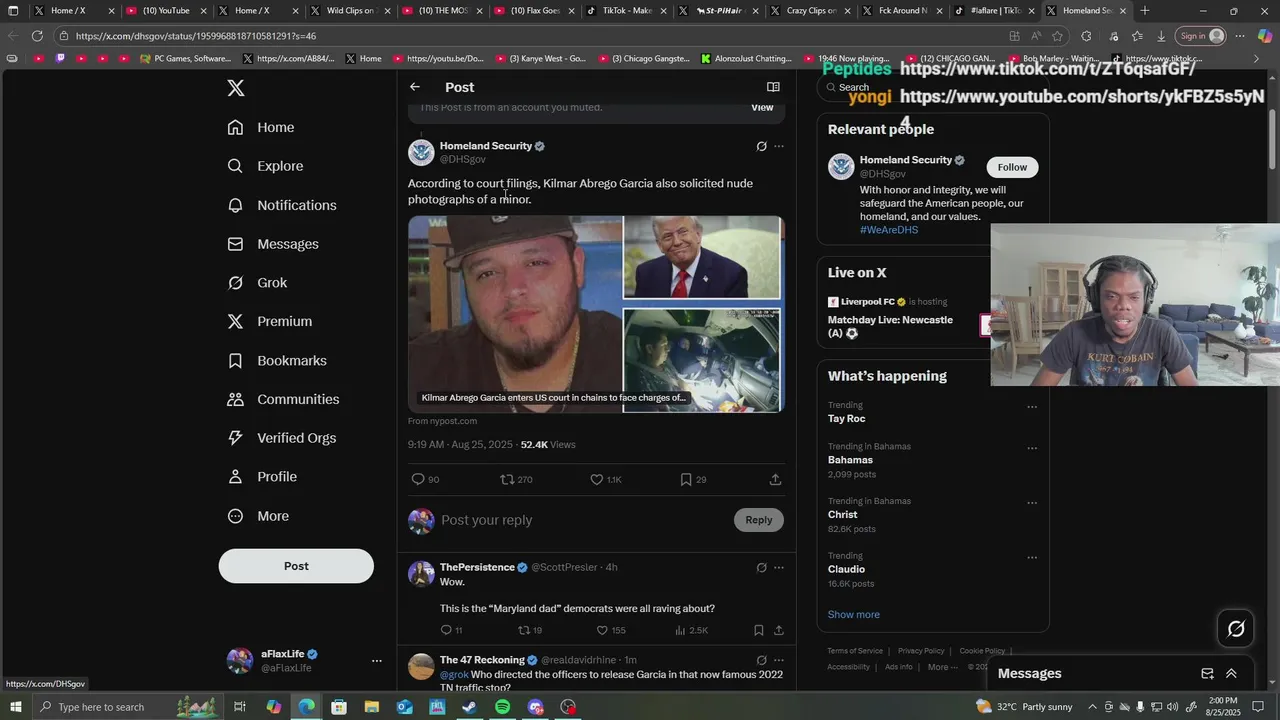Screen dimensions: 1280x720
Task: Open Communities in the sidebar
Action: point(283,399)
